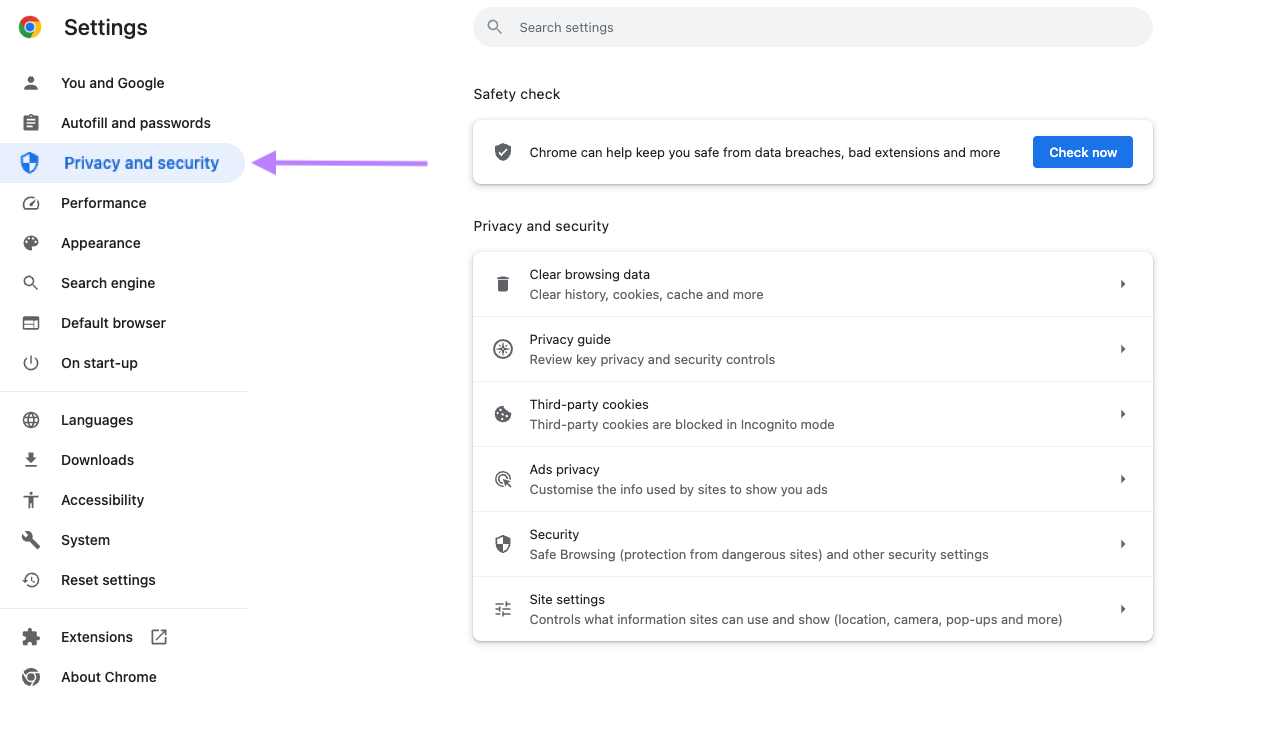Select Privacy and security in sidebar
This screenshot has height=747, width=1271.
(x=122, y=163)
